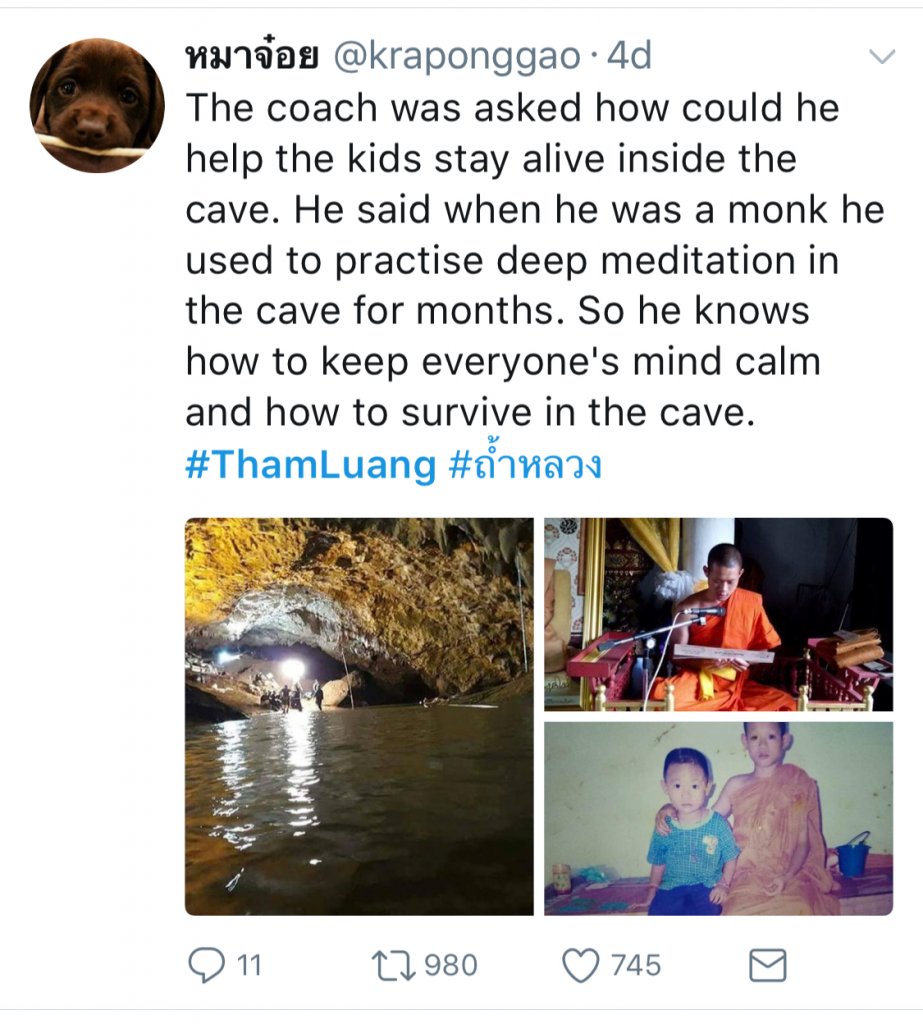The image size is (923, 1024).
Task: Share via the envelope message icon
Action: (x=767, y=965)
